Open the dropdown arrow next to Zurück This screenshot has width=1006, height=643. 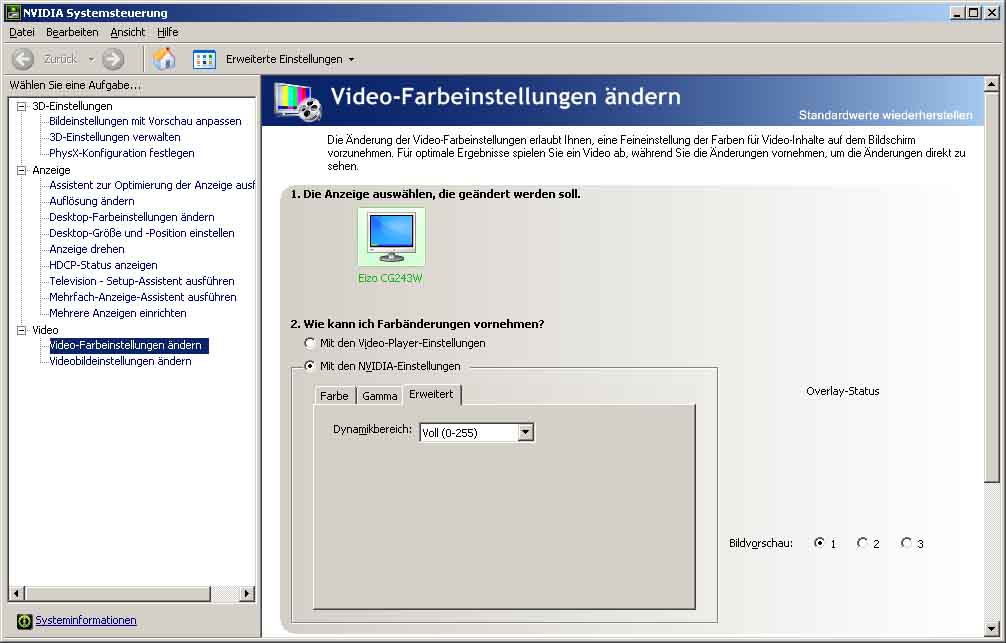click(91, 59)
